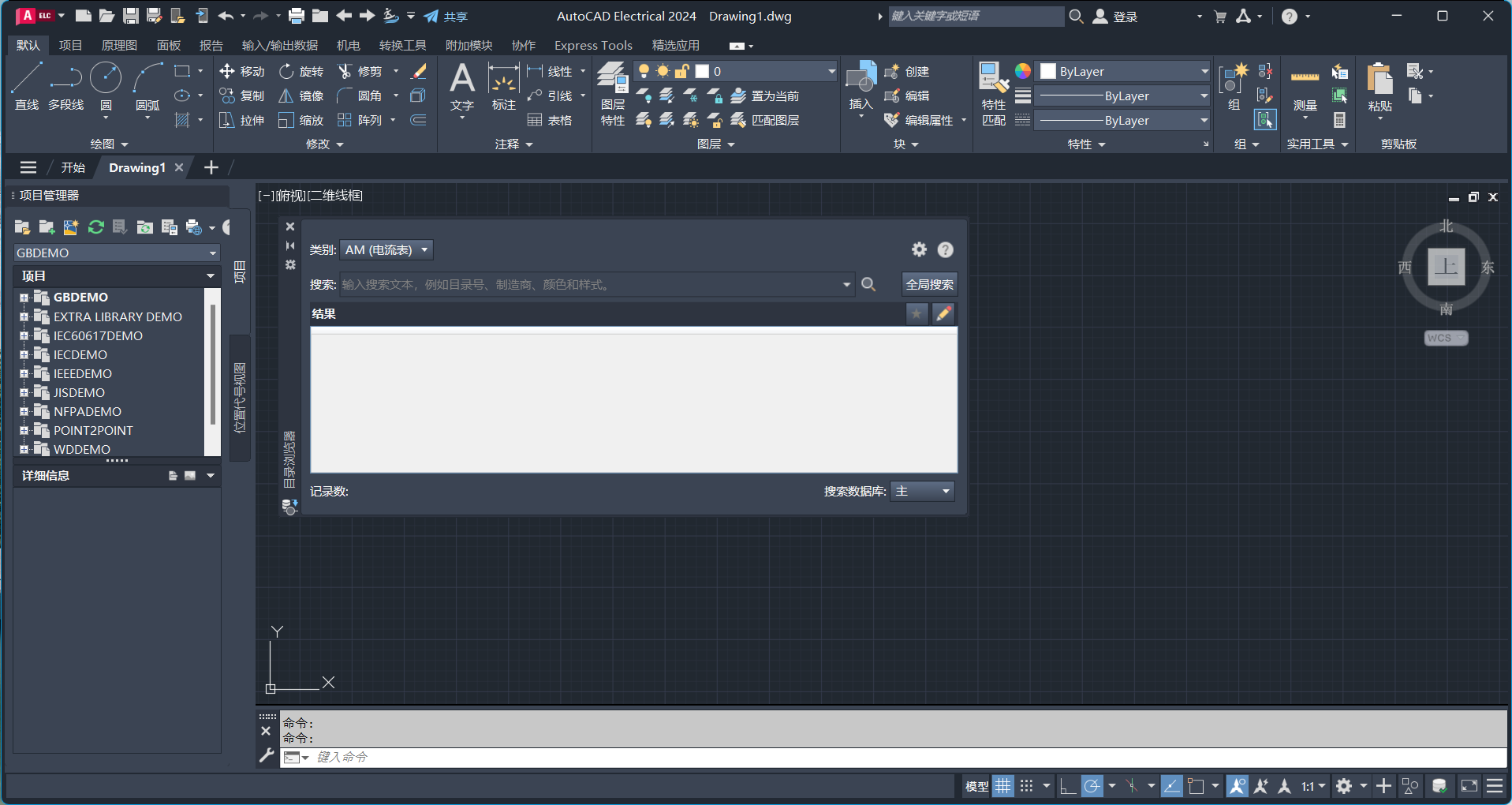Open the Text (文字) annotation tool
Viewport: 1512px width, 805px height.
point(462,87)
